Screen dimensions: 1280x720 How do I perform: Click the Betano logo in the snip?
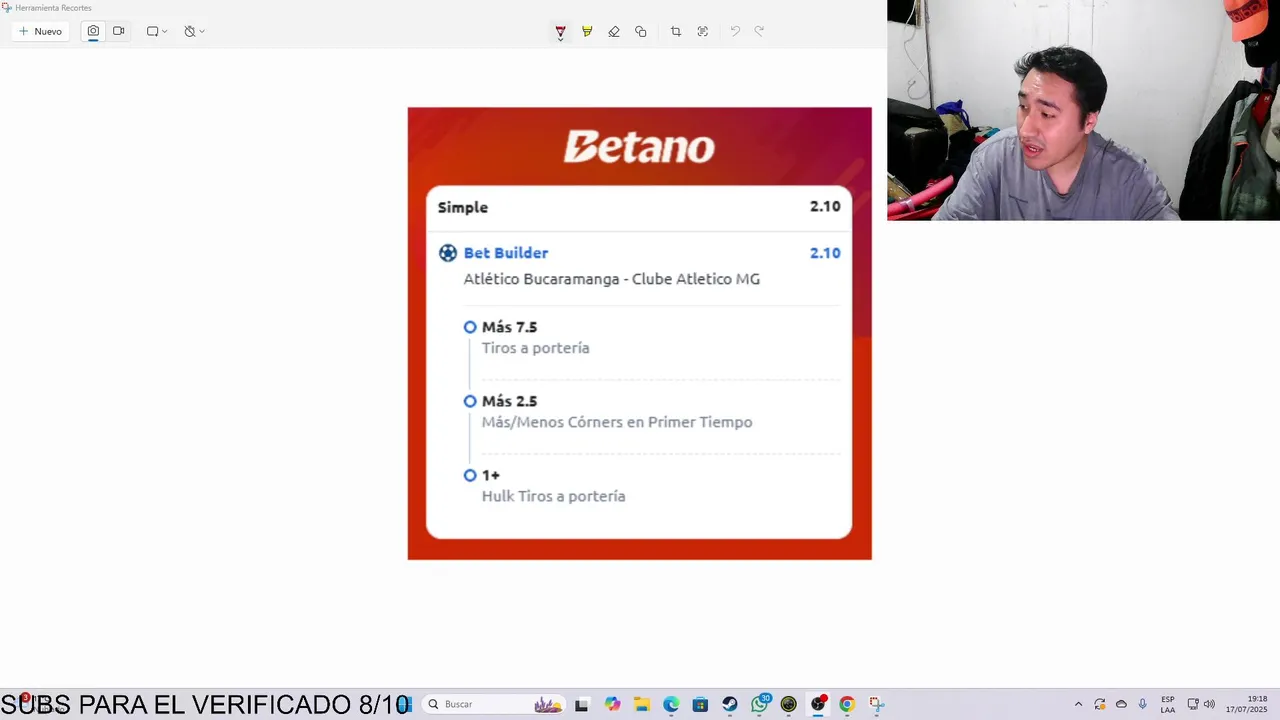(x=639, y=147)
